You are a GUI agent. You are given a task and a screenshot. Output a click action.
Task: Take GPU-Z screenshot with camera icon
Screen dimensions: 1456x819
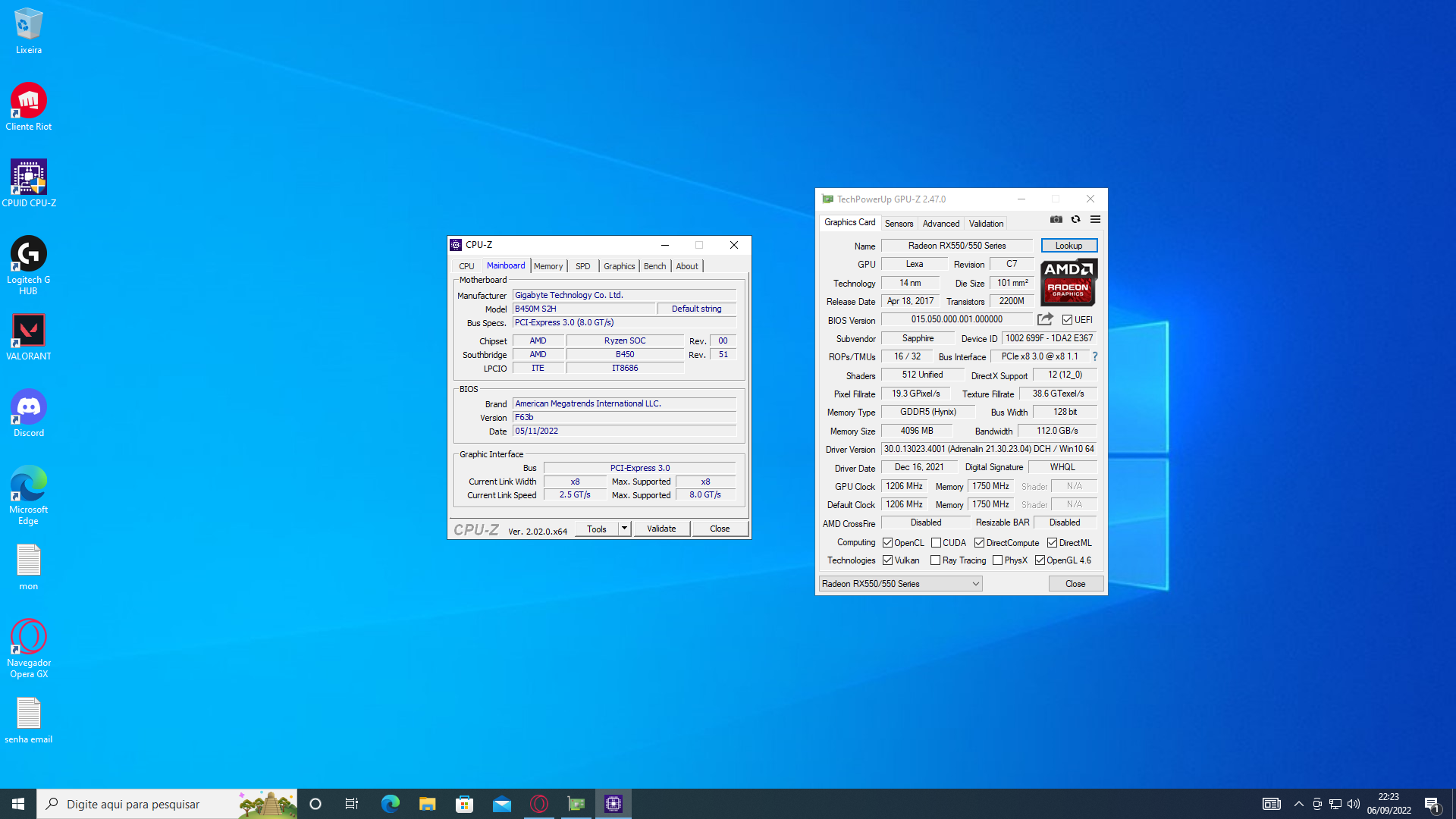1056,219
